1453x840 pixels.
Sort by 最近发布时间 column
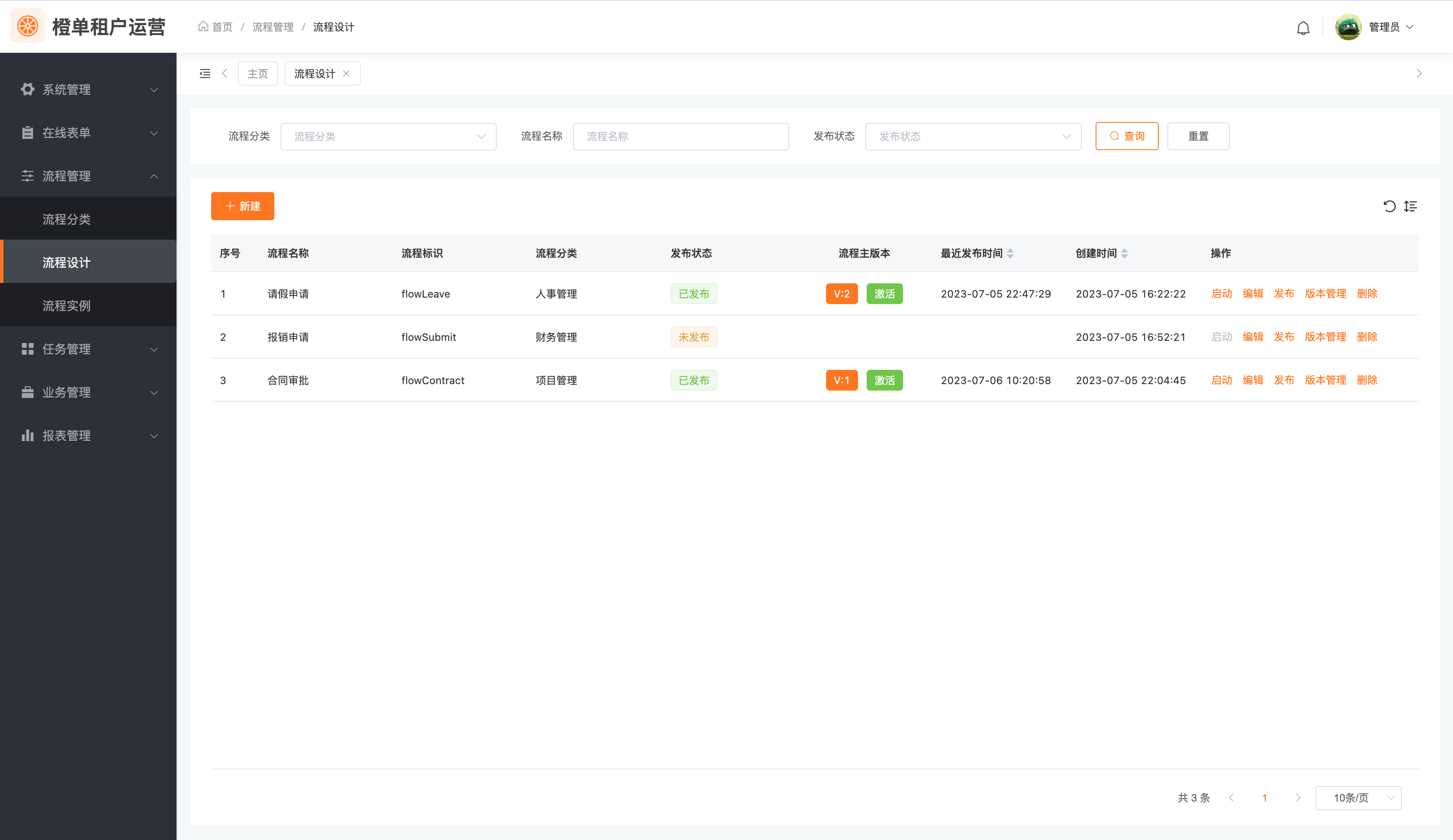(x=1010, y=253)
